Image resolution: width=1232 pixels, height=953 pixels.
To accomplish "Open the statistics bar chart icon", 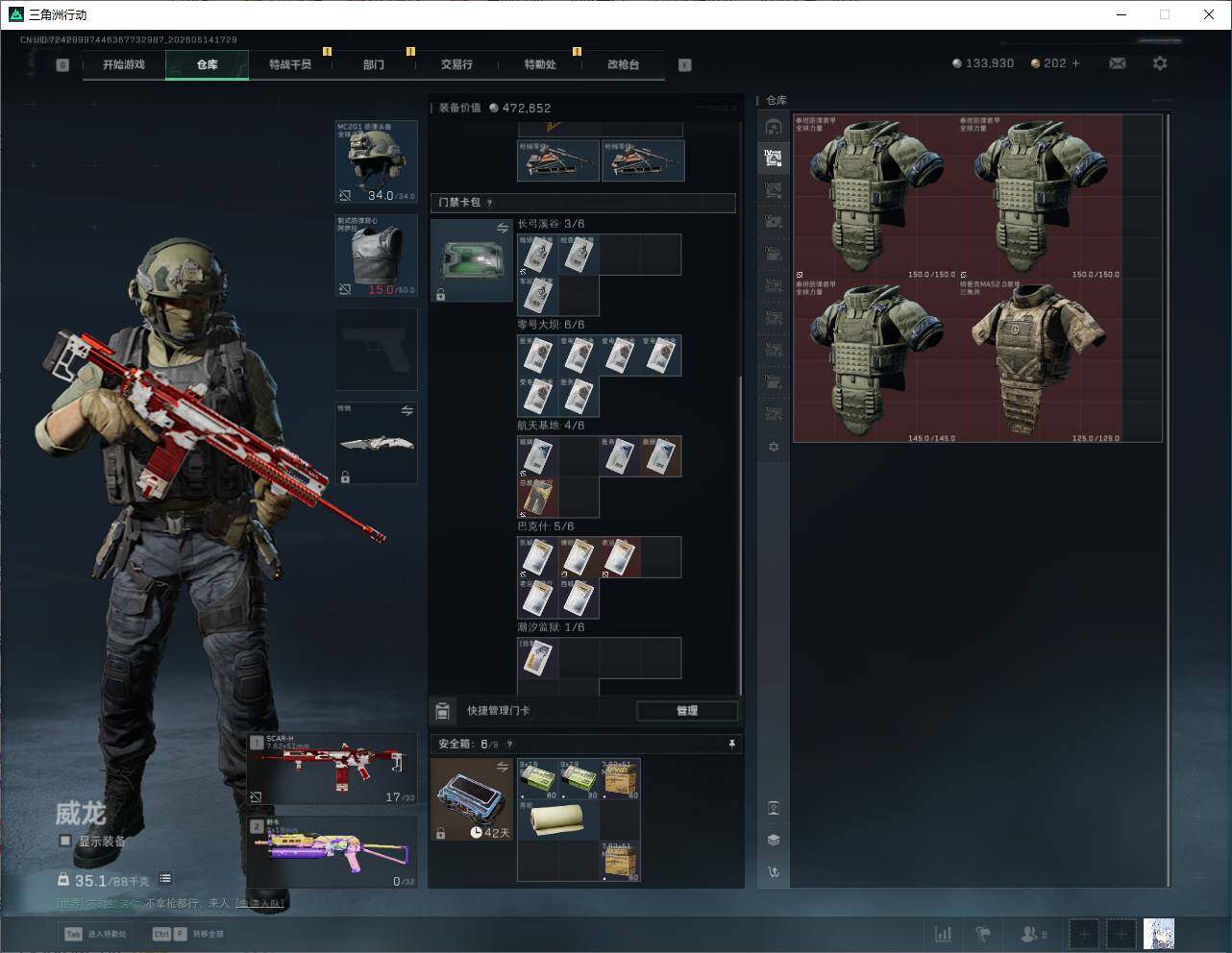I will tap(944, 934).
